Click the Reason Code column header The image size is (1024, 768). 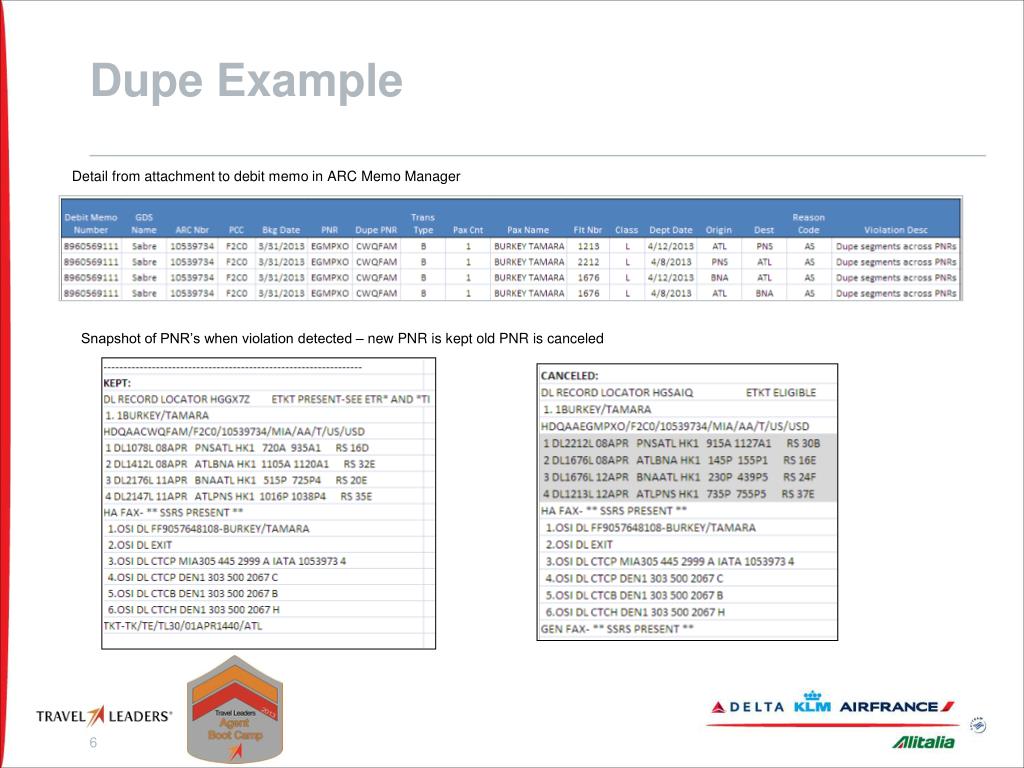[x=808, y=223]
